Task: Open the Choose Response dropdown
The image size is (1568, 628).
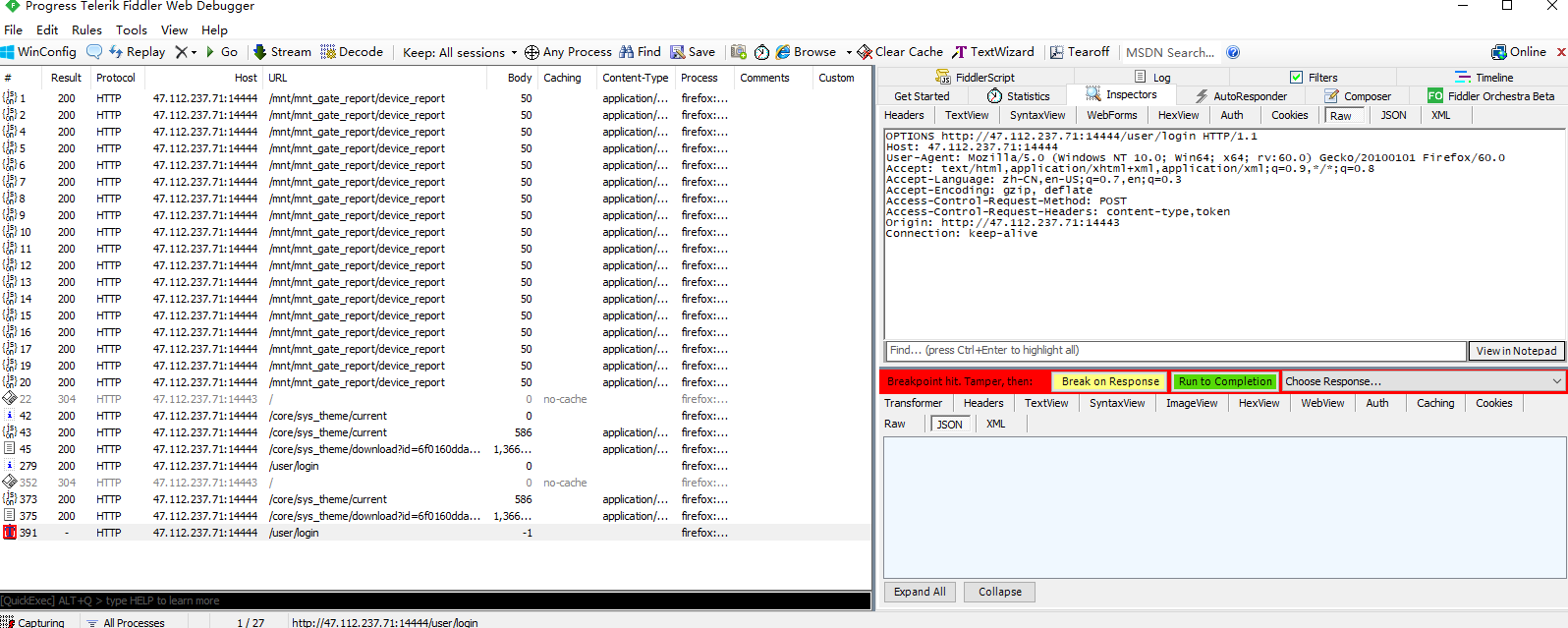Action: click(1423, 381)
